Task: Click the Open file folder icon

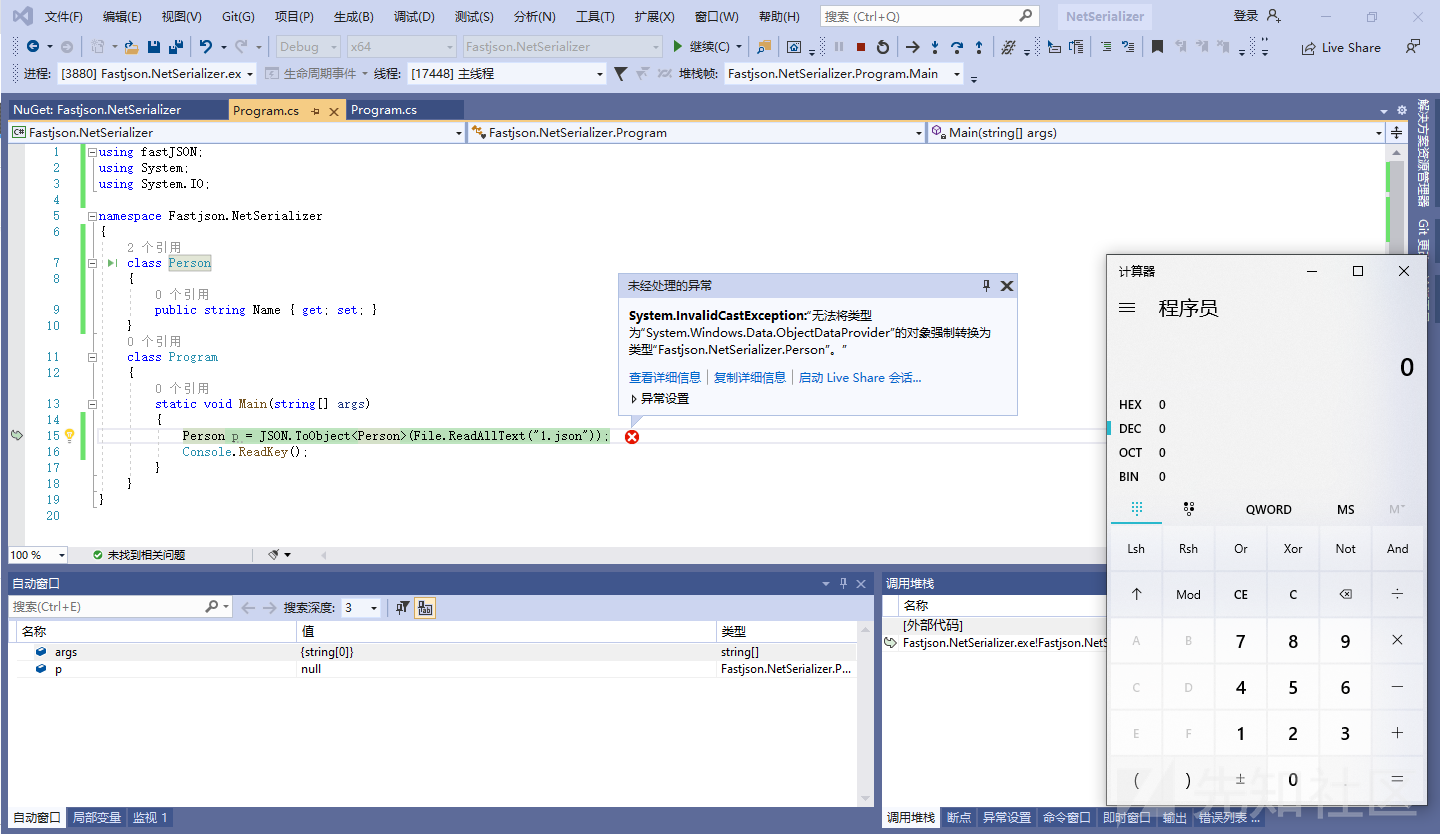Action: click(x=130, y=47)
